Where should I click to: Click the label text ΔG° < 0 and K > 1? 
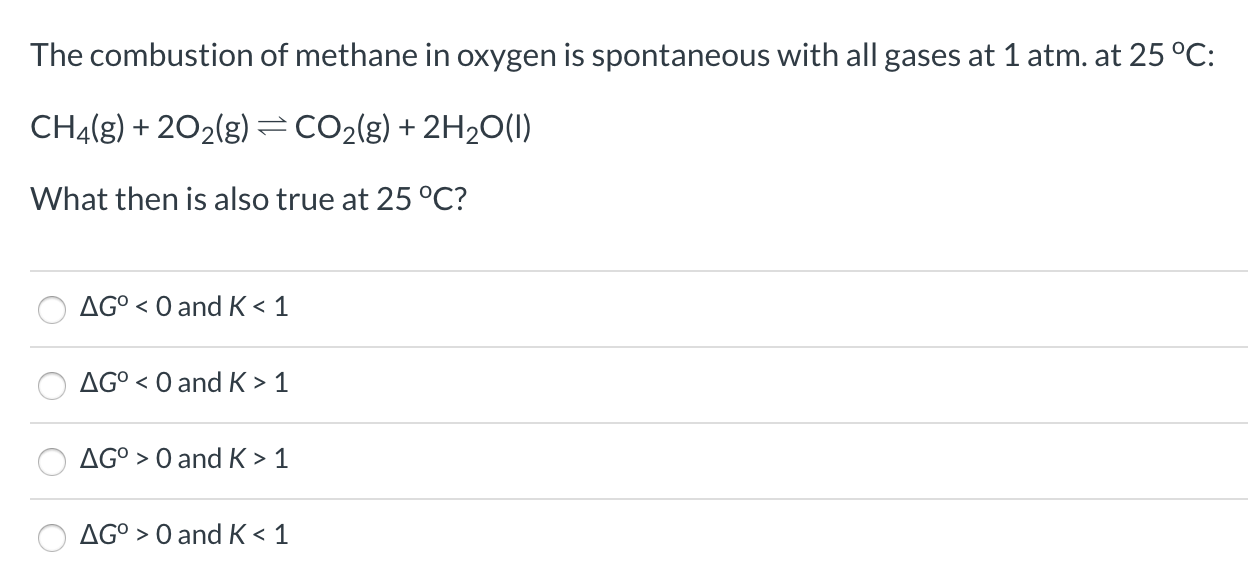coord(183,382)
